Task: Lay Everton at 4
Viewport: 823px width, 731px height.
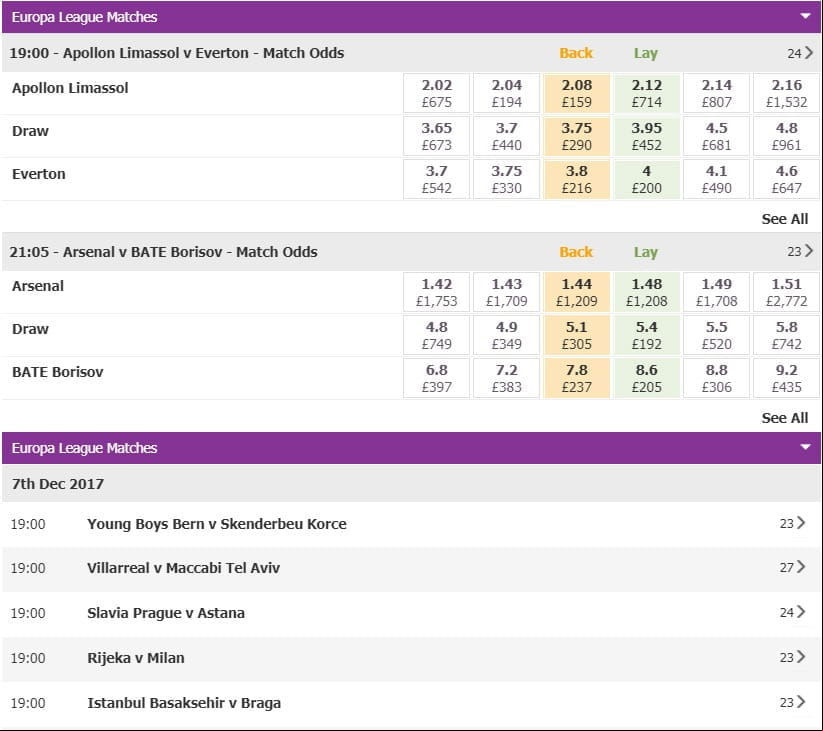Action: tap(647, 179)
